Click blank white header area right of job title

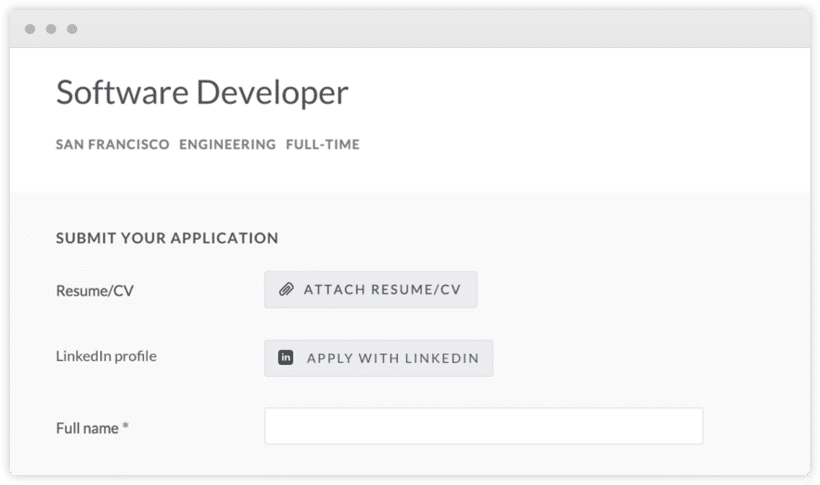pyautogui.click(x=575, y=93)
